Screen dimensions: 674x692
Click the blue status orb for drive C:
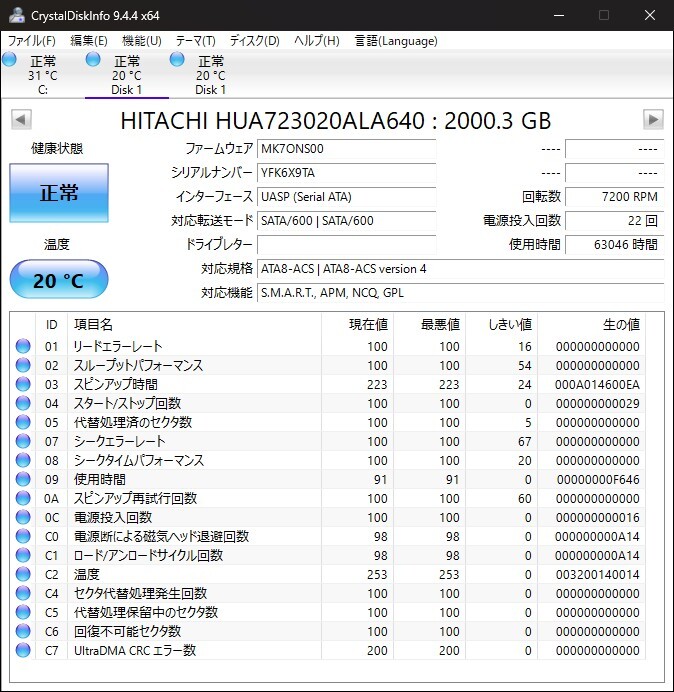[x=9, y=59]
